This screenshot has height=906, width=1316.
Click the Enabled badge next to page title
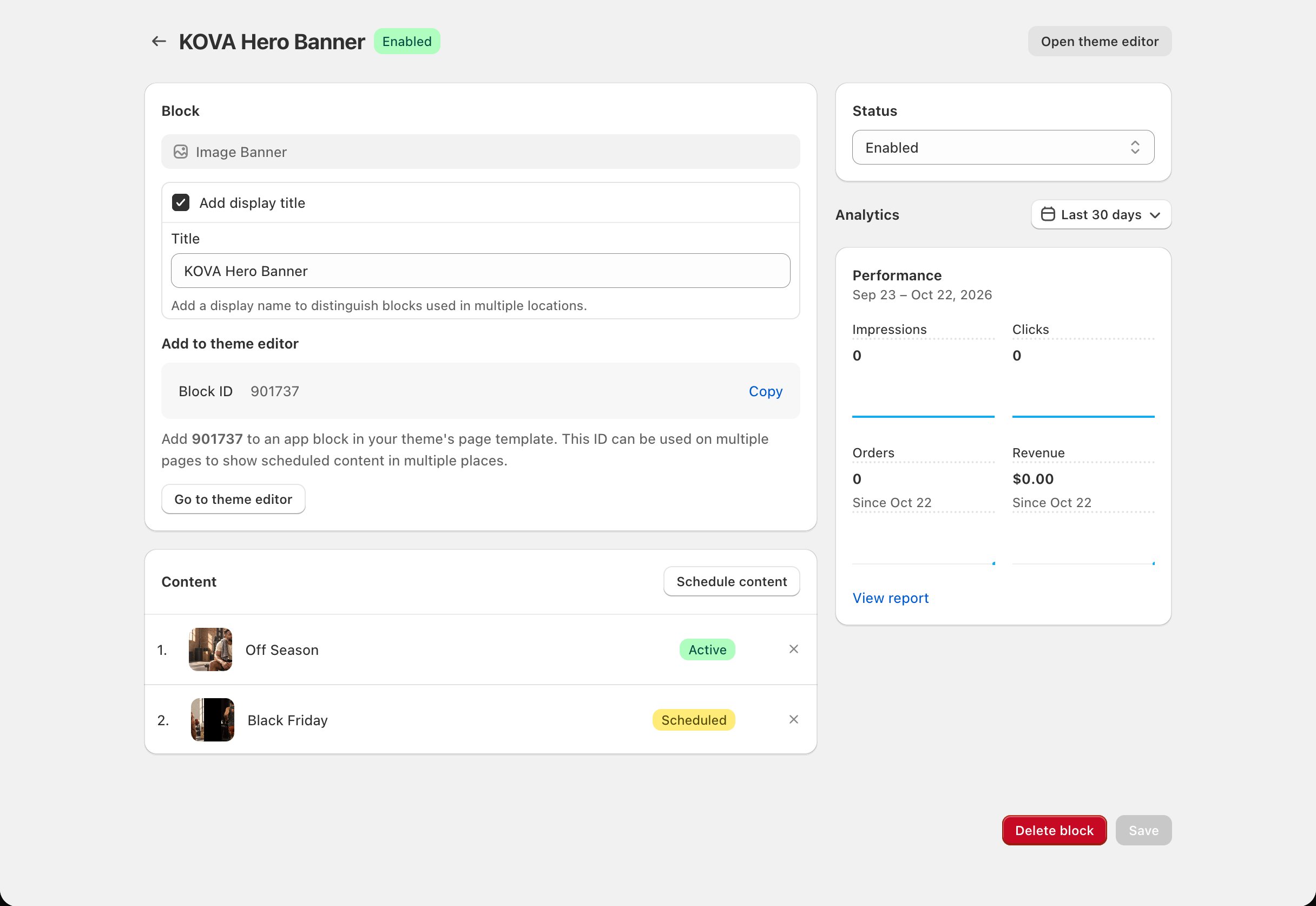tap(407, 42)
